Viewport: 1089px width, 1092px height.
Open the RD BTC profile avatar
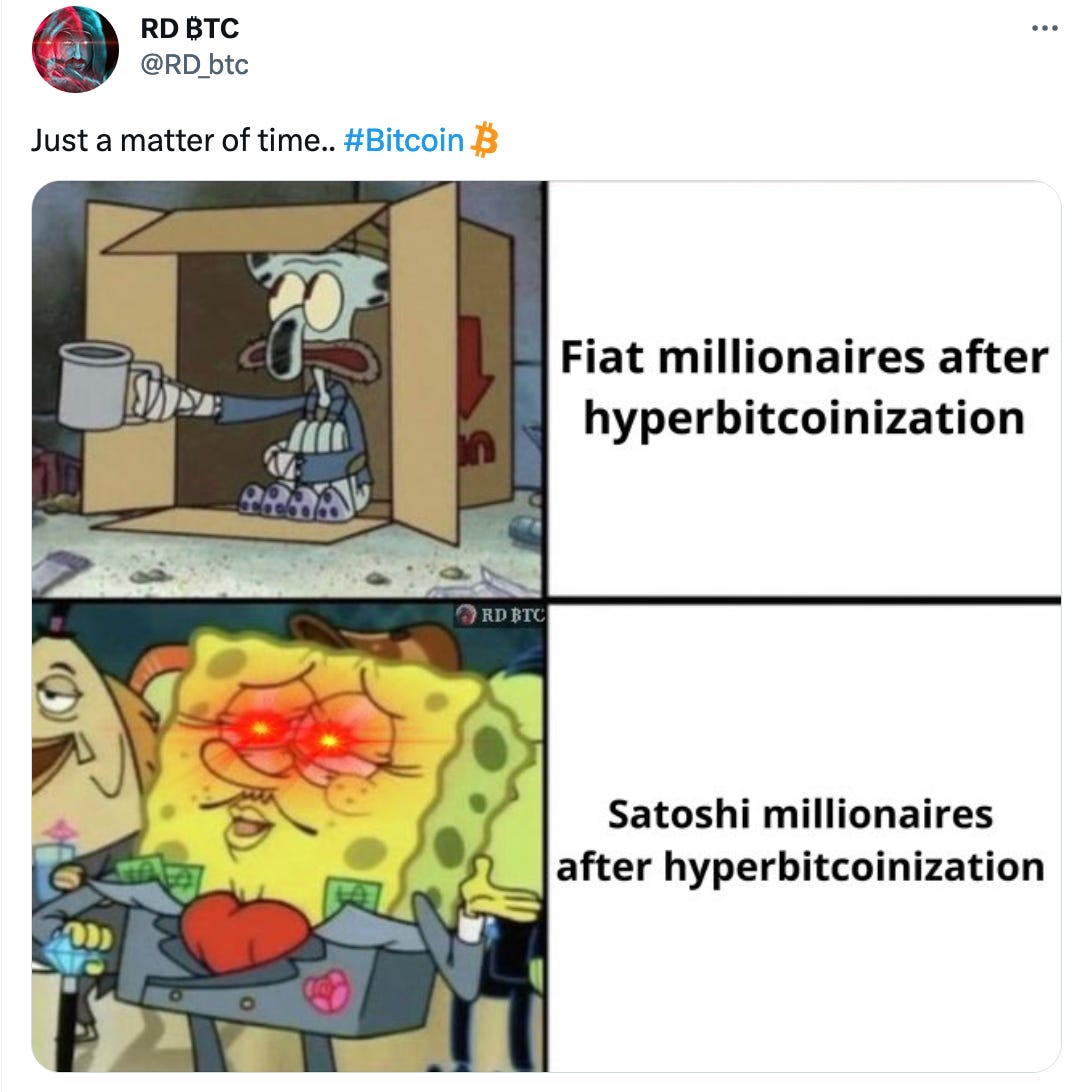(x=75, y=49)
